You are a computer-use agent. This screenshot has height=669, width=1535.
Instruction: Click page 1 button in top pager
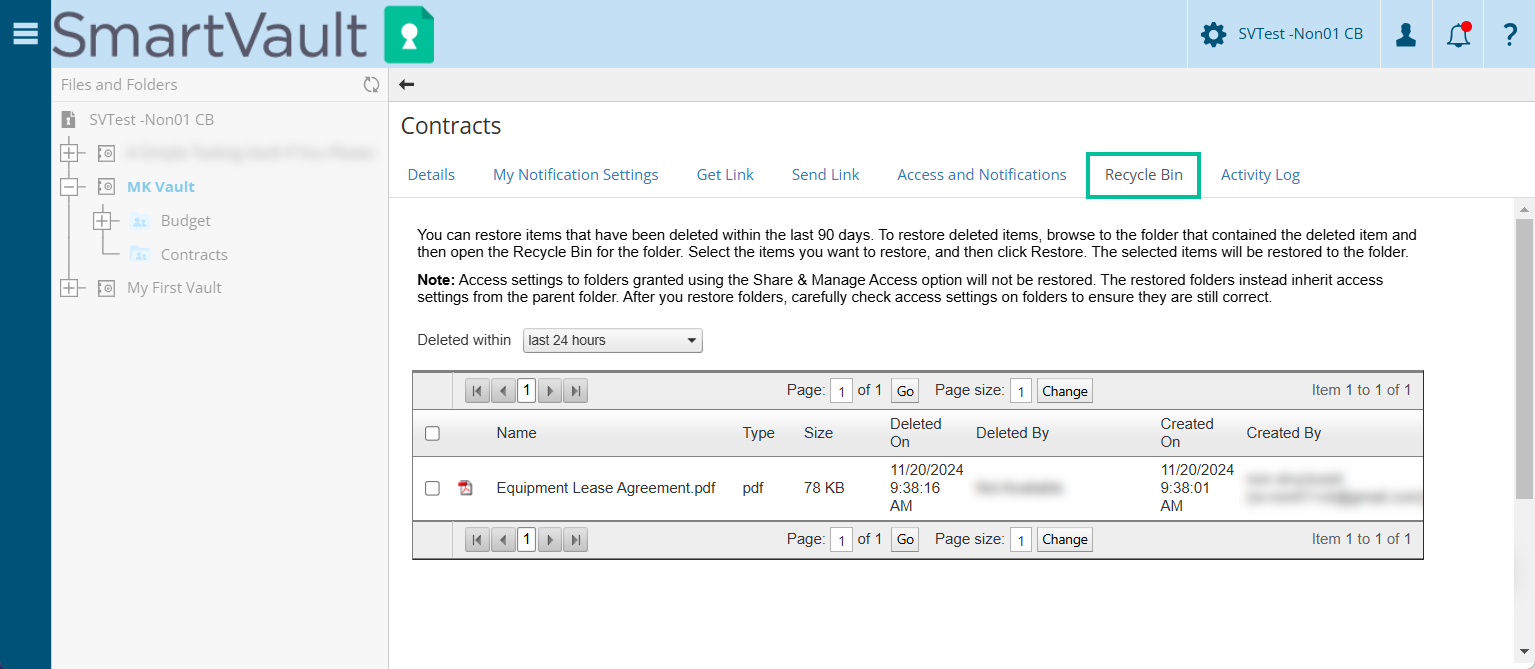pos(526,391)
